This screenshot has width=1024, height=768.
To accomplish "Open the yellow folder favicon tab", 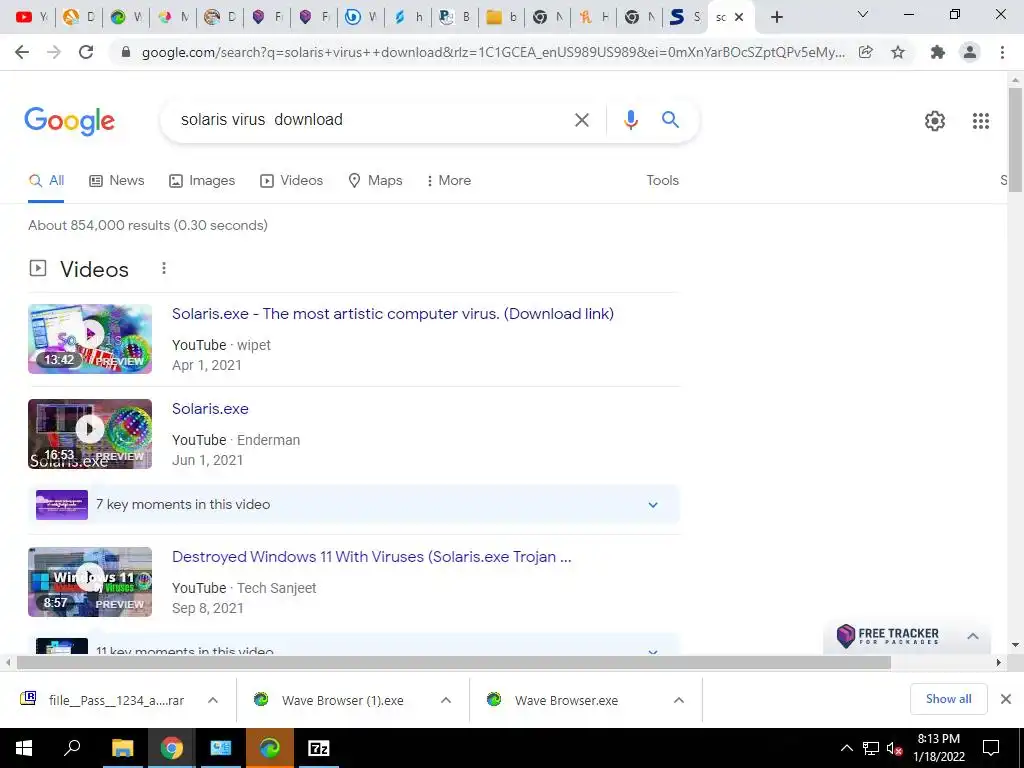I will (501, 17).
